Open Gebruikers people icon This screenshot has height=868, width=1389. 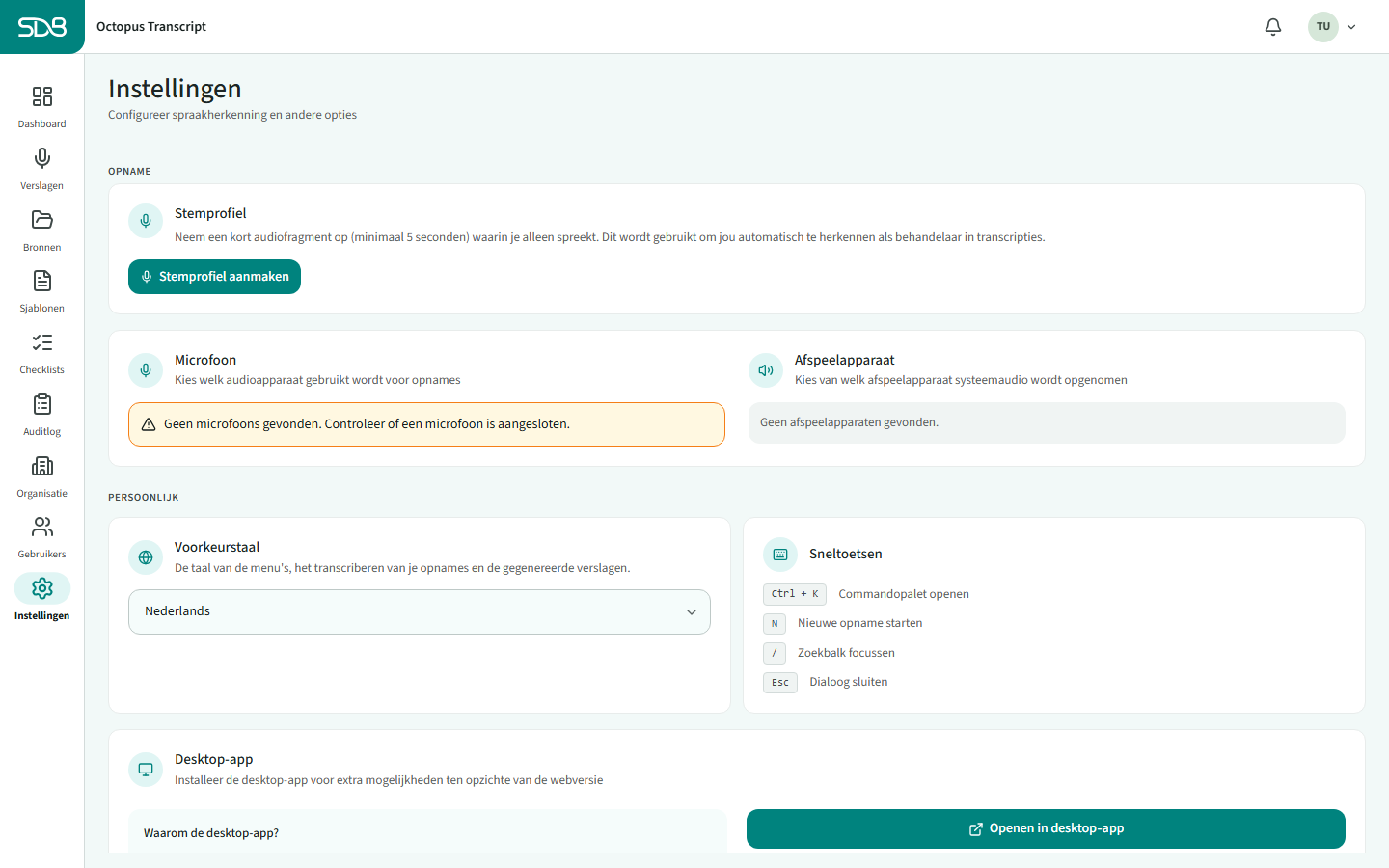point(42,527)
